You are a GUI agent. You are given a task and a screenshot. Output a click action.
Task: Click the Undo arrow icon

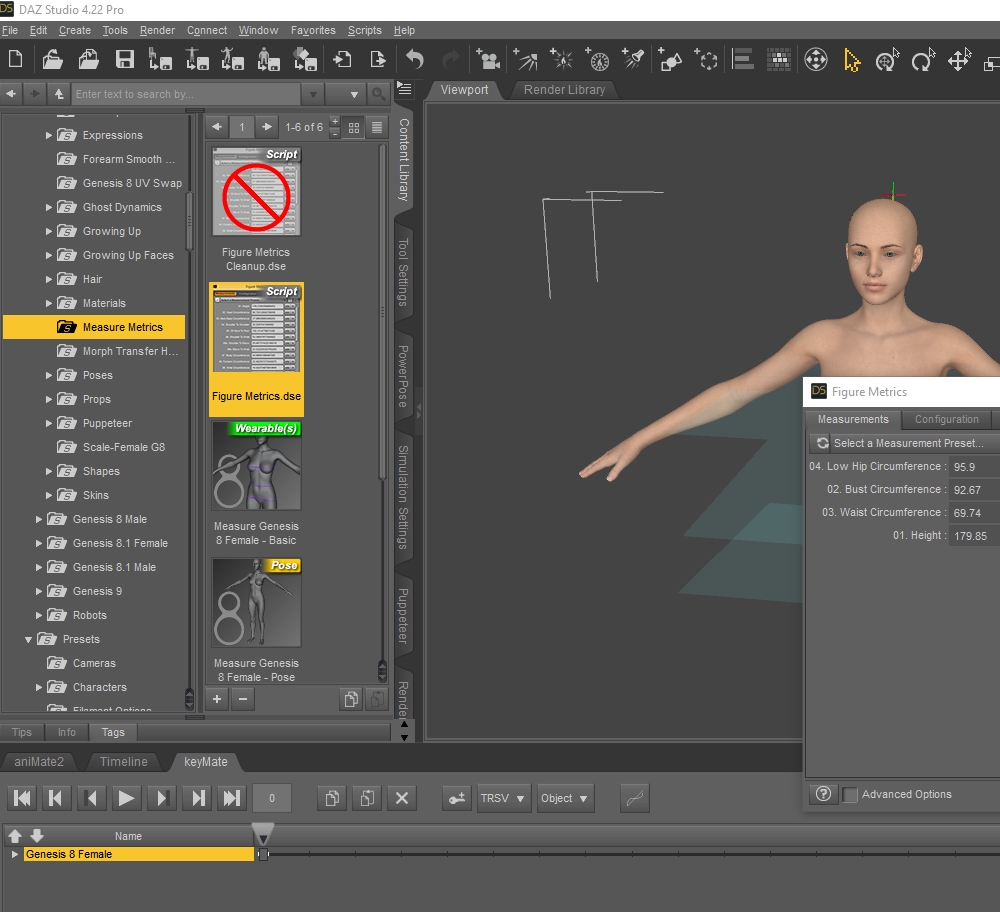tap(414, 60)
